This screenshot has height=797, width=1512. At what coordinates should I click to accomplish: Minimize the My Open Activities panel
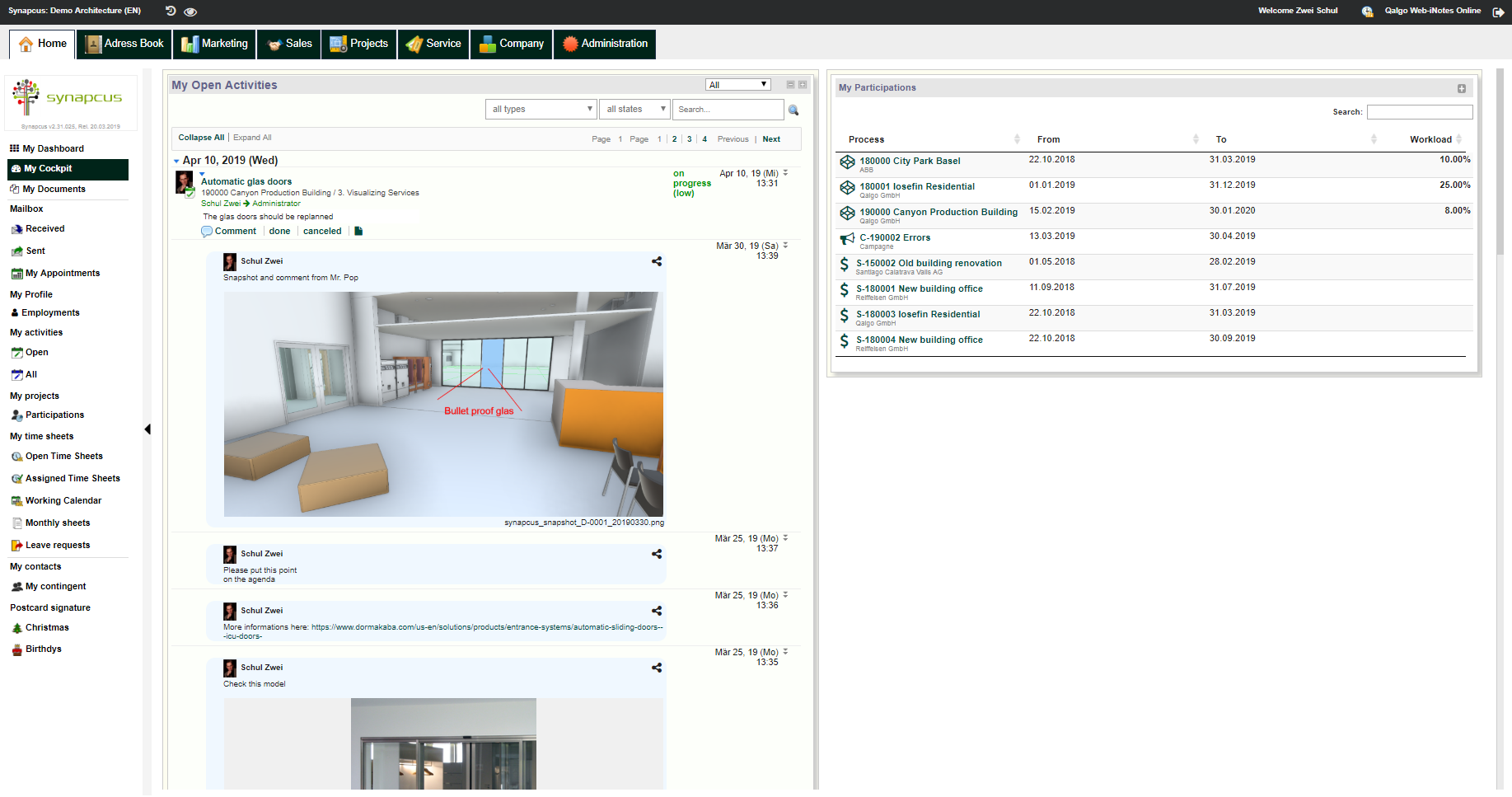coord(790,85)
